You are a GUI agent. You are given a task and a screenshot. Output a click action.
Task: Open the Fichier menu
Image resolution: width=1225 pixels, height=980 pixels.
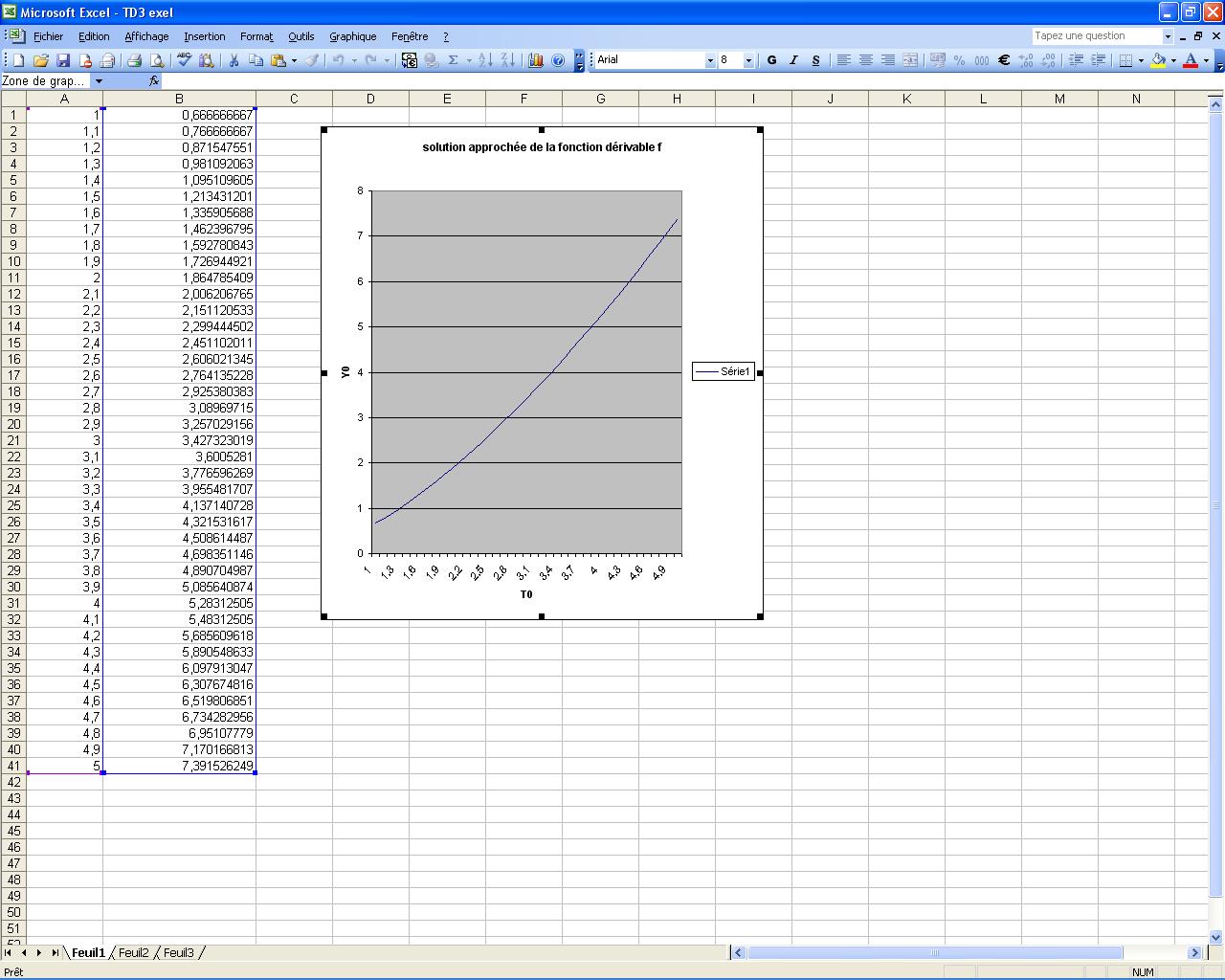[x=48, y=36]
